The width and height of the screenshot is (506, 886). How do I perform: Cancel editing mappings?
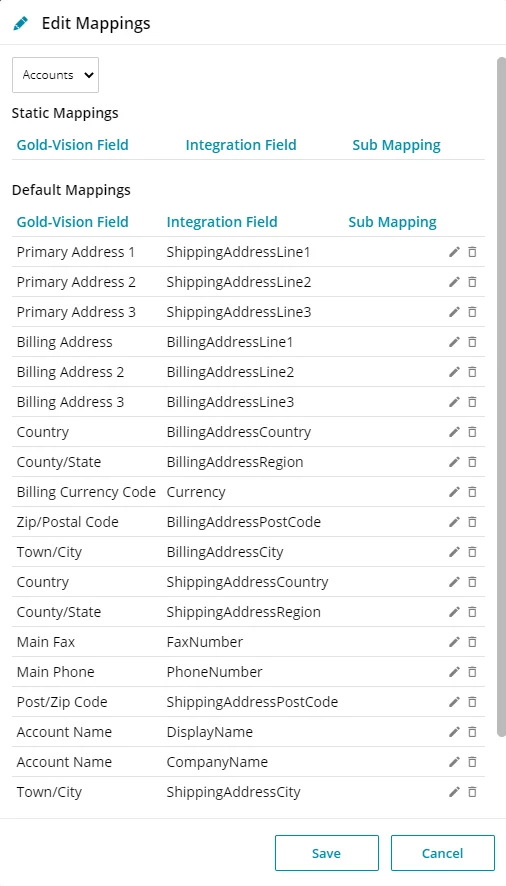coord(443,853)
